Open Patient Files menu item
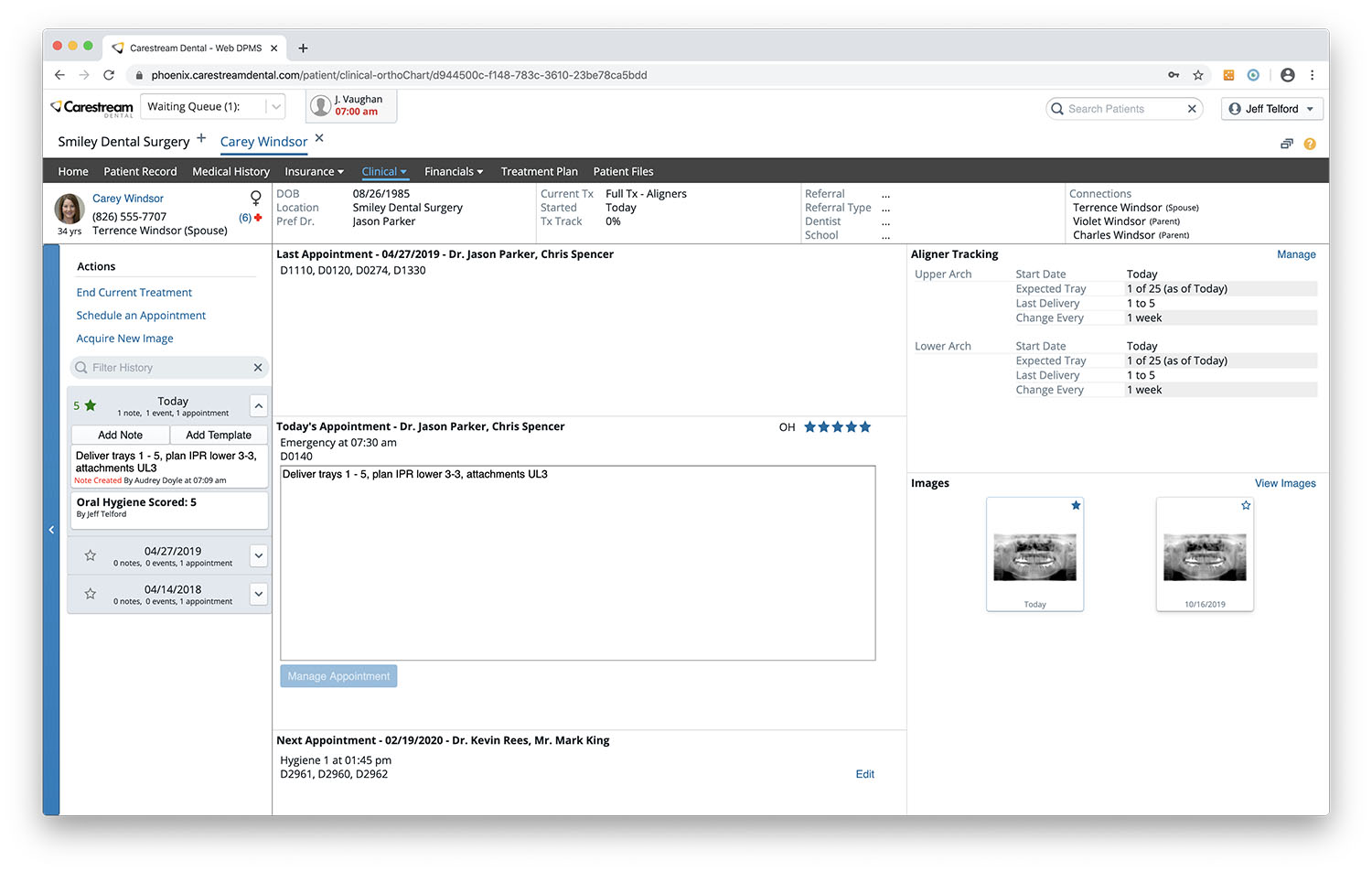1372x872 pixels. pyautogui.click(x=623, y=172)
